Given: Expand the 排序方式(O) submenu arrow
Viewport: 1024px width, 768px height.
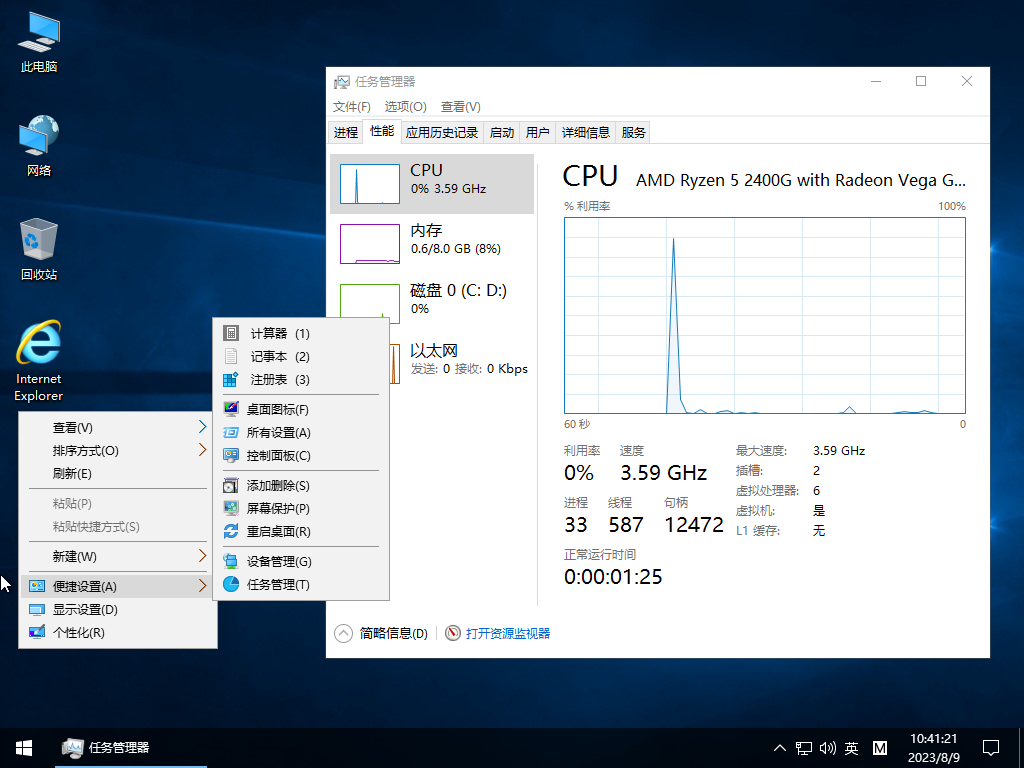Looking at the screenshot, I should coord(202,450).
